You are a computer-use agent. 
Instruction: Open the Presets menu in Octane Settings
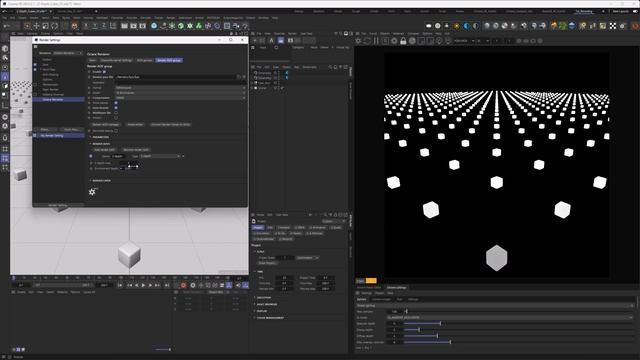point(380,293)
